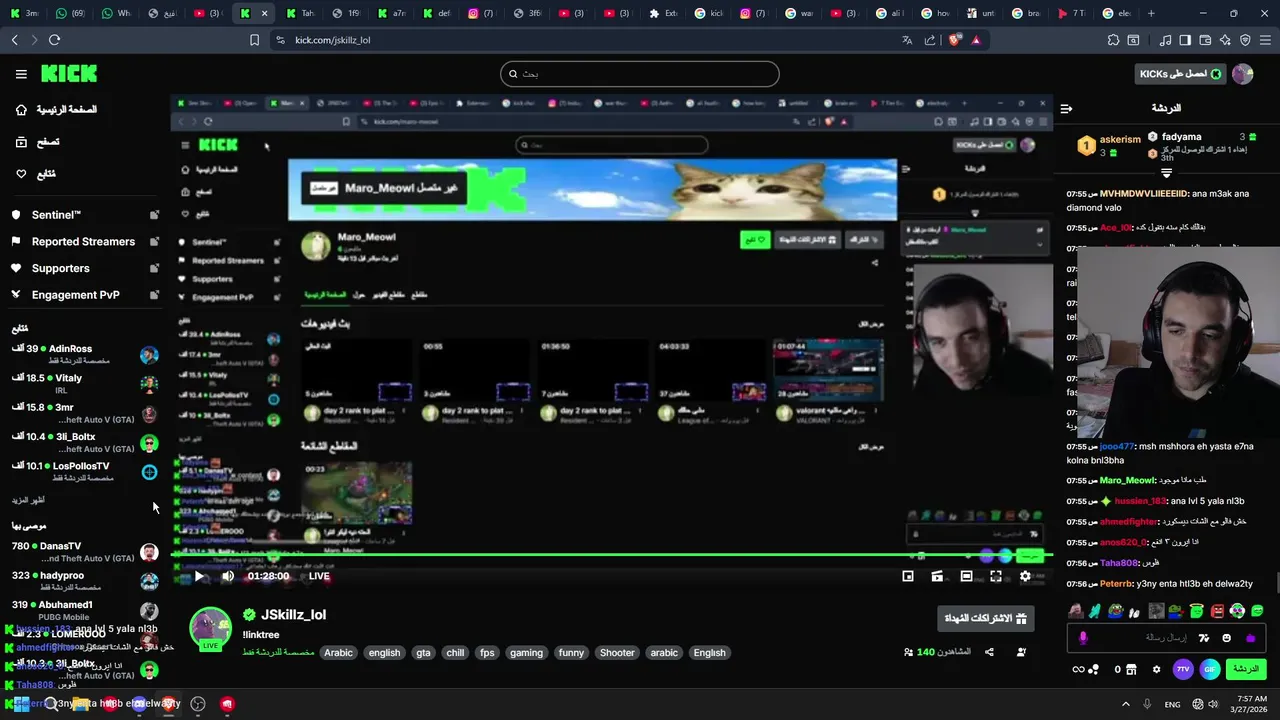Click the get KICKs button
Image resolution: width=1280 pixels, height=720 pixels.
click(x=1180, y=74)
